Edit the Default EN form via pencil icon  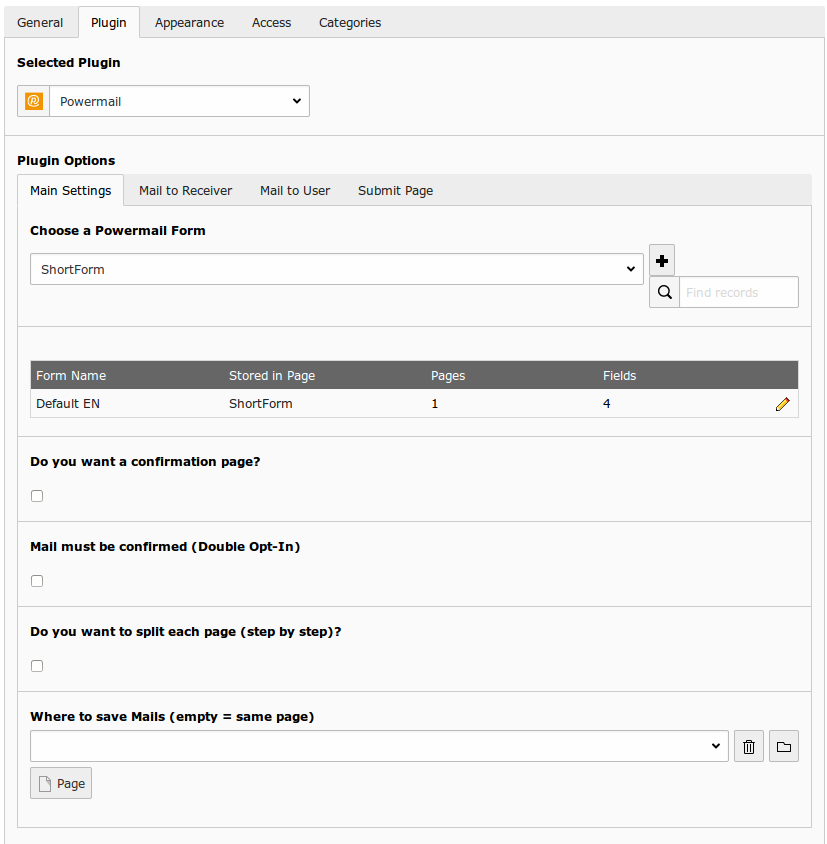pyautogui.click(x=783, y=403)
